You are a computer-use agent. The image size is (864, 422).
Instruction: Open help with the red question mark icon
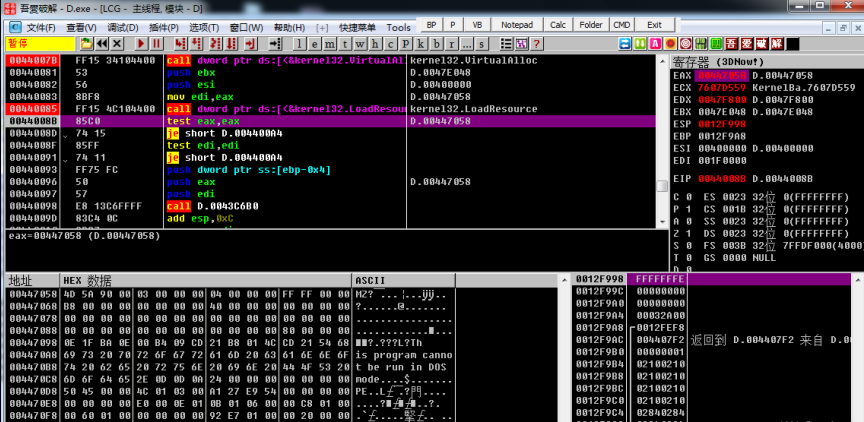click(536, 44)
